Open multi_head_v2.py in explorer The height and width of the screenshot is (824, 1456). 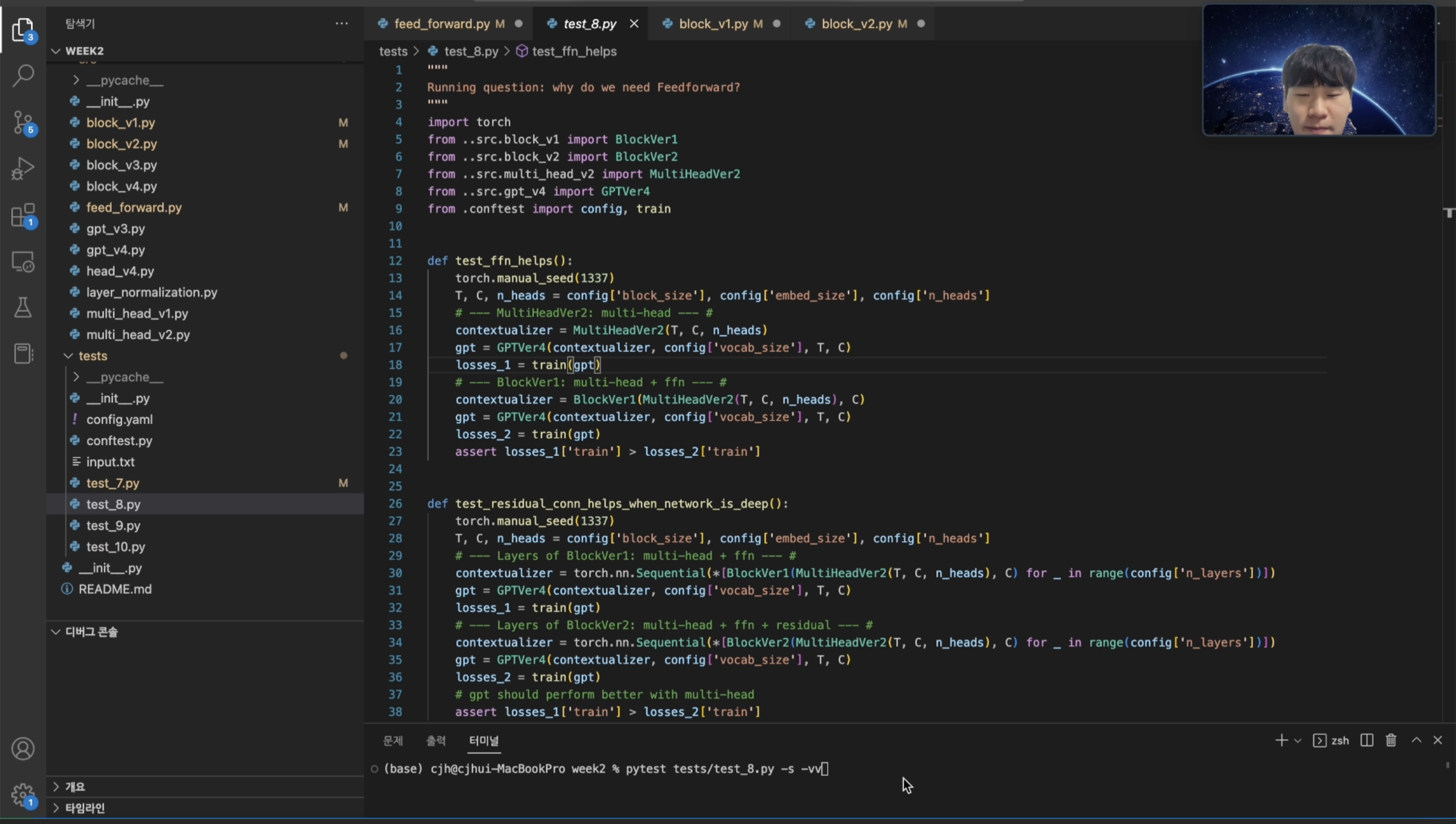tap(205, 335)
